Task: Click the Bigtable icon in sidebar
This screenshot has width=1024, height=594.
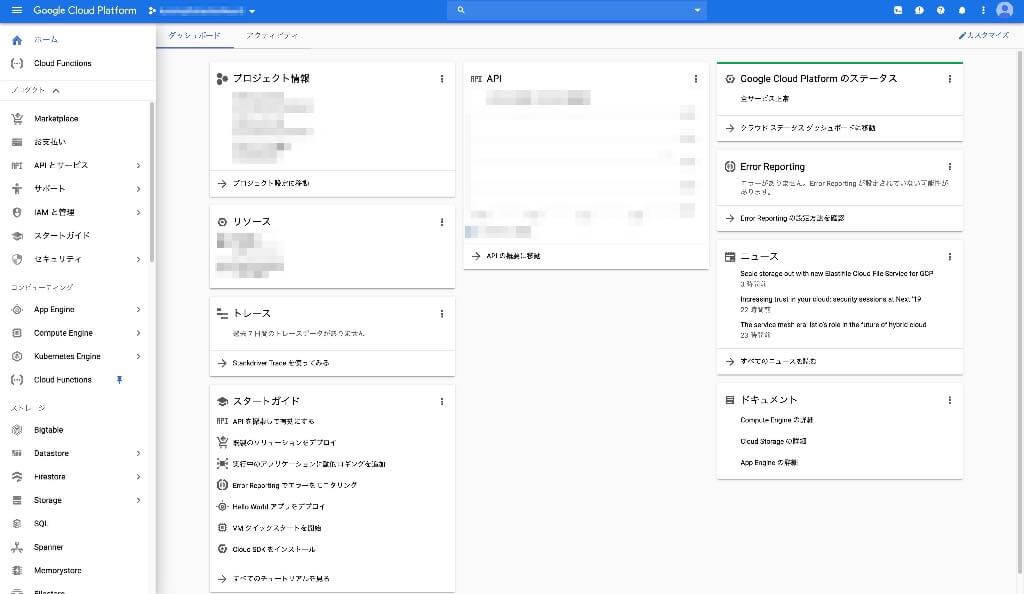Action: tap(16, 430)
